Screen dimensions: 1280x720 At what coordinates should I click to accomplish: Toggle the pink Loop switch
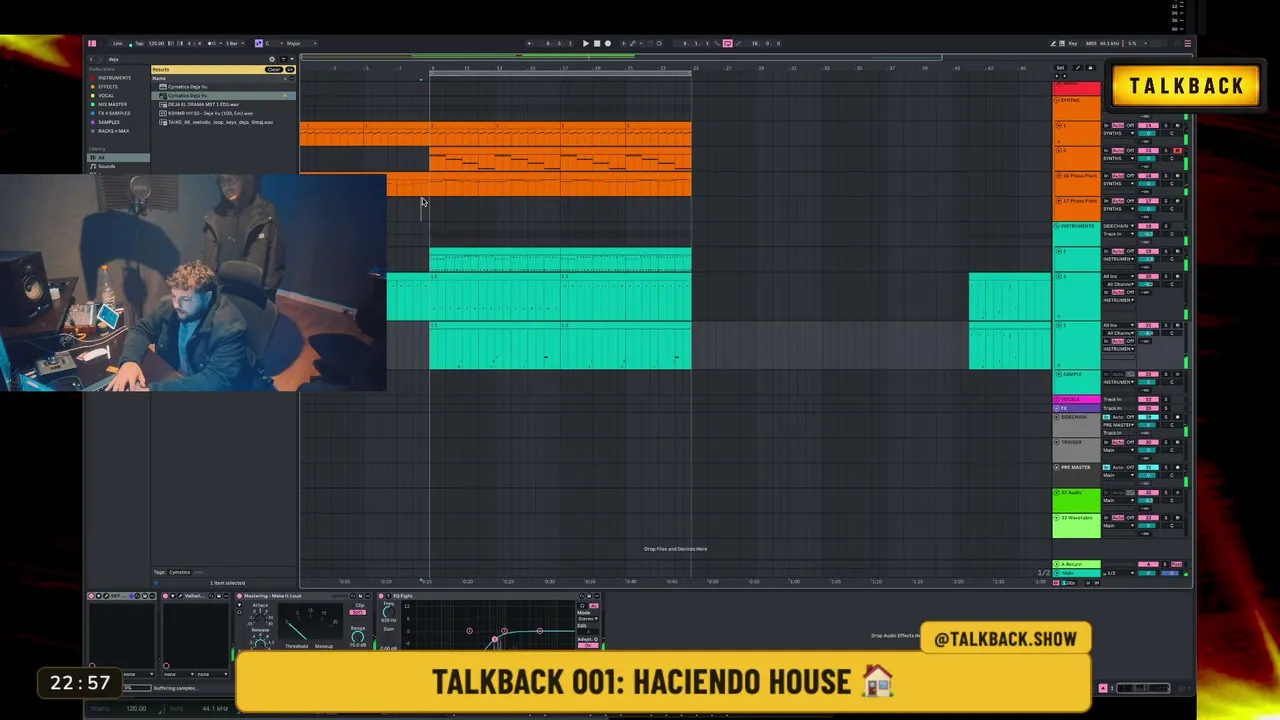727,43
